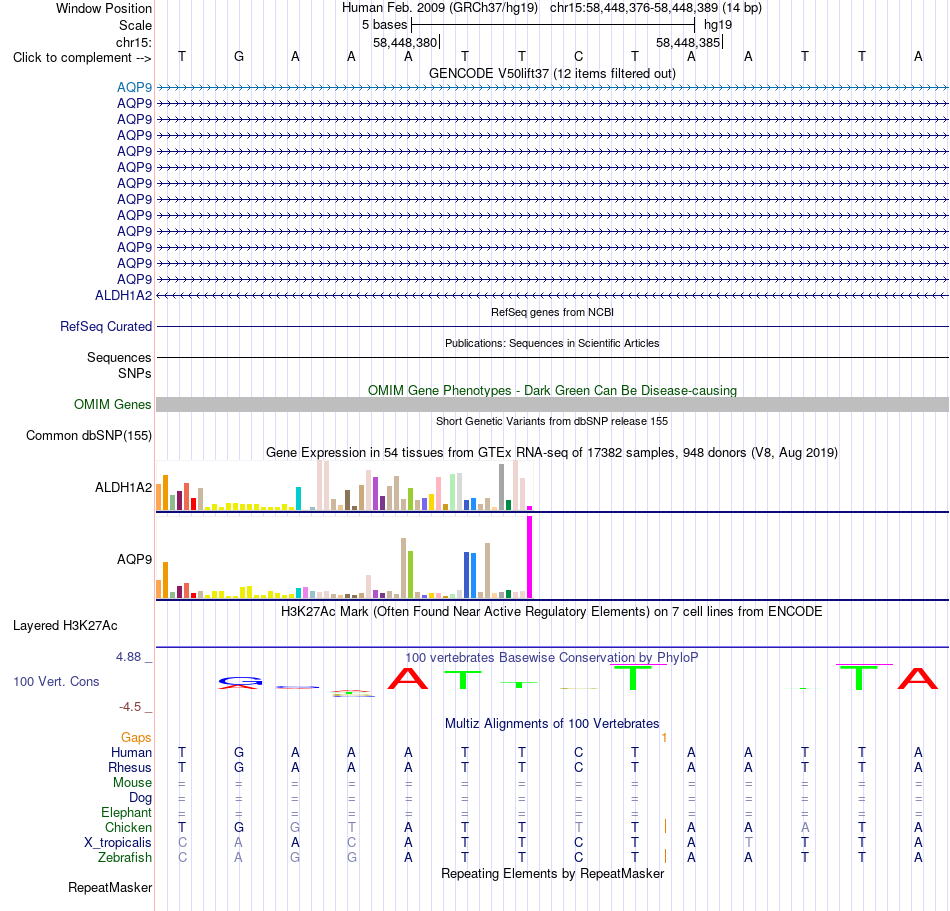
Task: Click the chr15:58,448,376-58,448,389 (14 bp) header text
Action: point(656,8)
